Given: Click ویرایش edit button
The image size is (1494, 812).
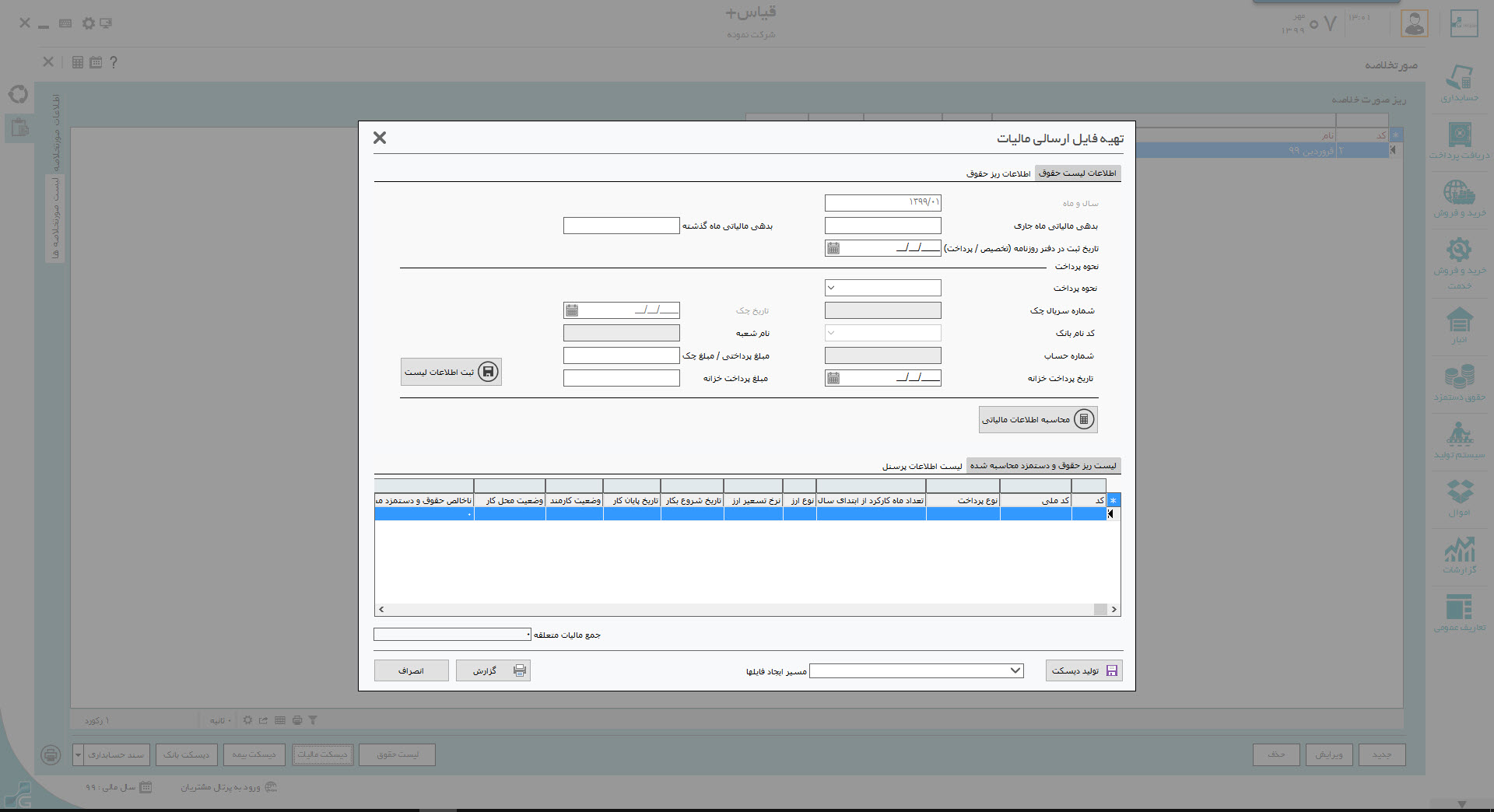Looking at the screenshot, I should 1328,754.
